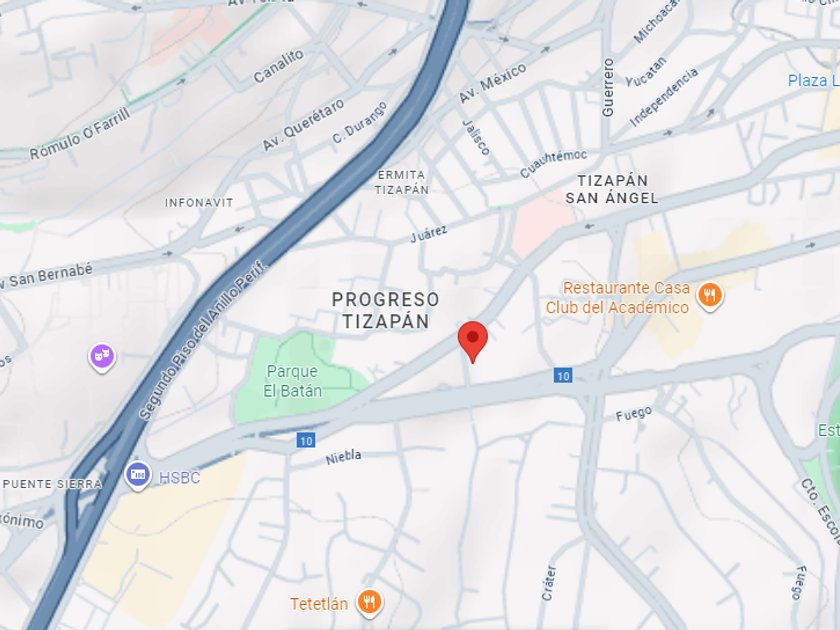840x630 pixels.
Task: Click the route 10 shield near Niebla
Action: tap(306, 440)
